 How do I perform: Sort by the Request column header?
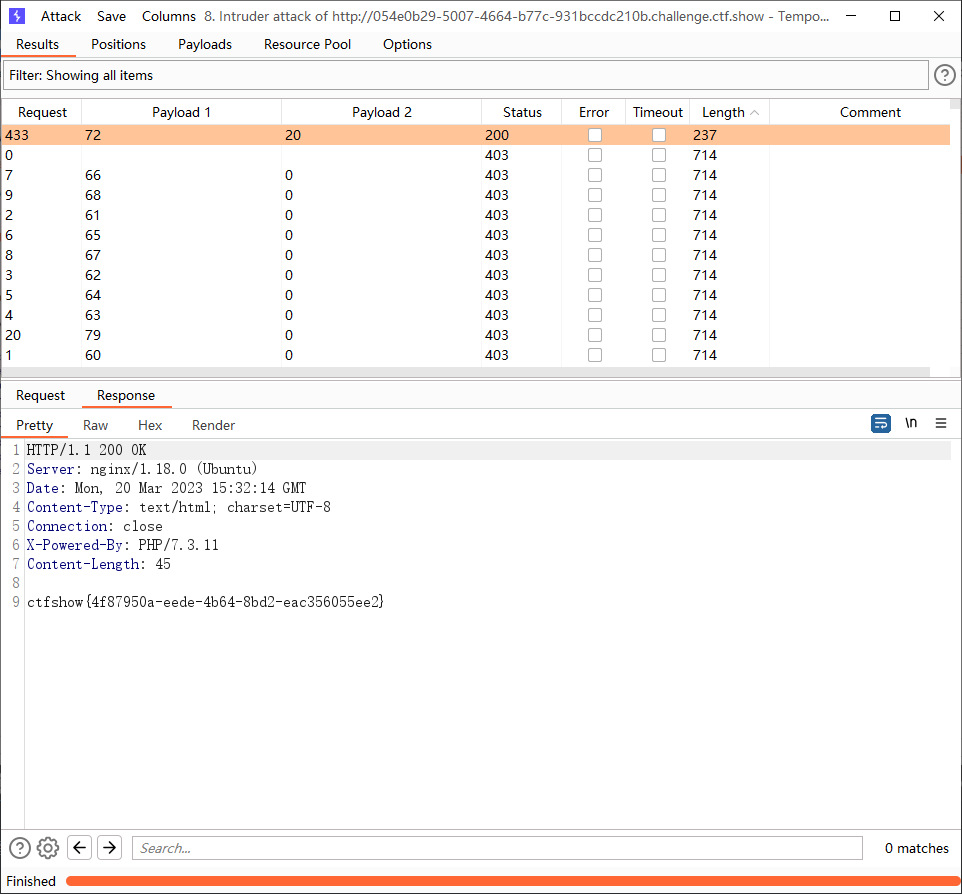pos(42,112)
